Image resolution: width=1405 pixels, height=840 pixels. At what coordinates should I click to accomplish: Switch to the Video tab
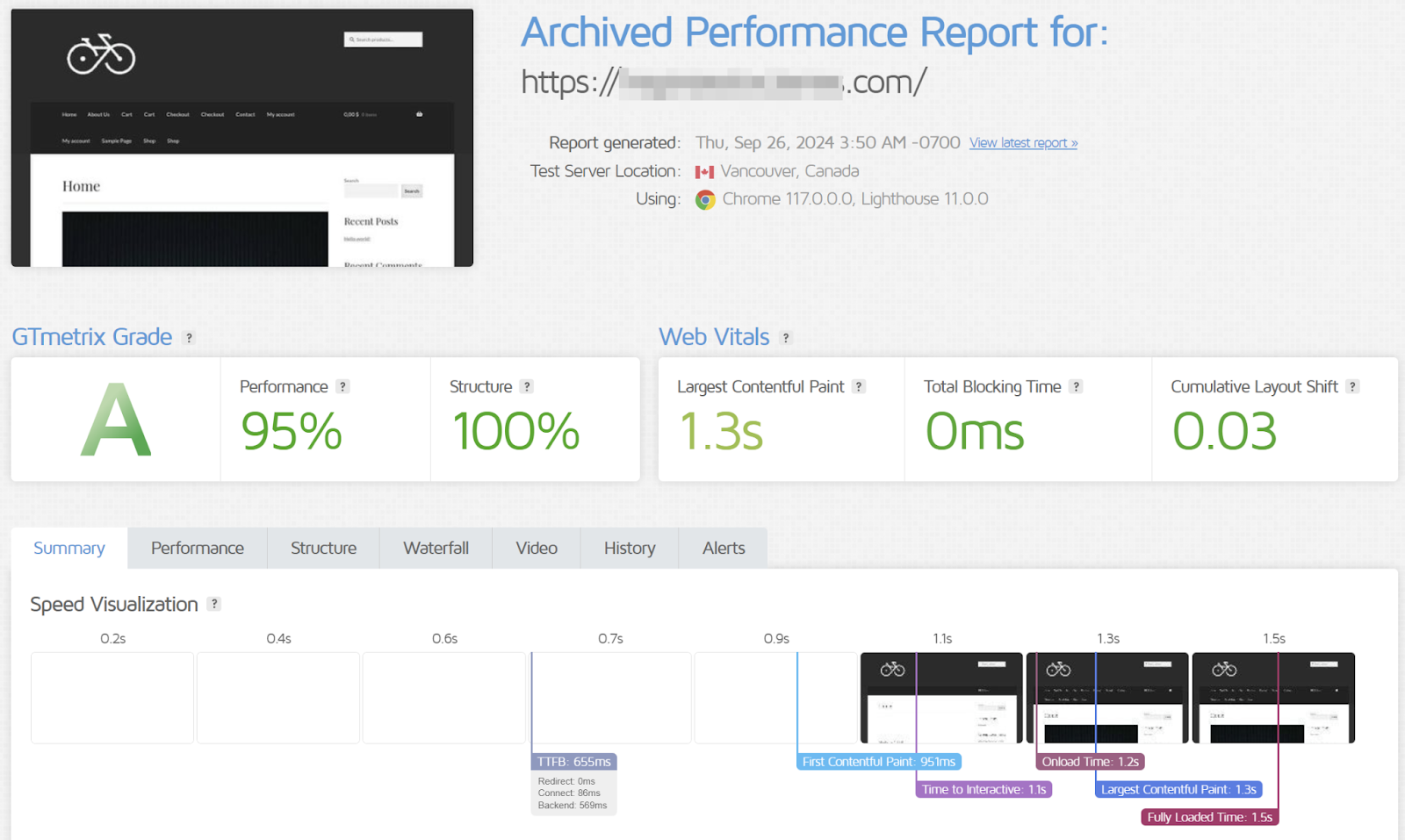[537, 548]
